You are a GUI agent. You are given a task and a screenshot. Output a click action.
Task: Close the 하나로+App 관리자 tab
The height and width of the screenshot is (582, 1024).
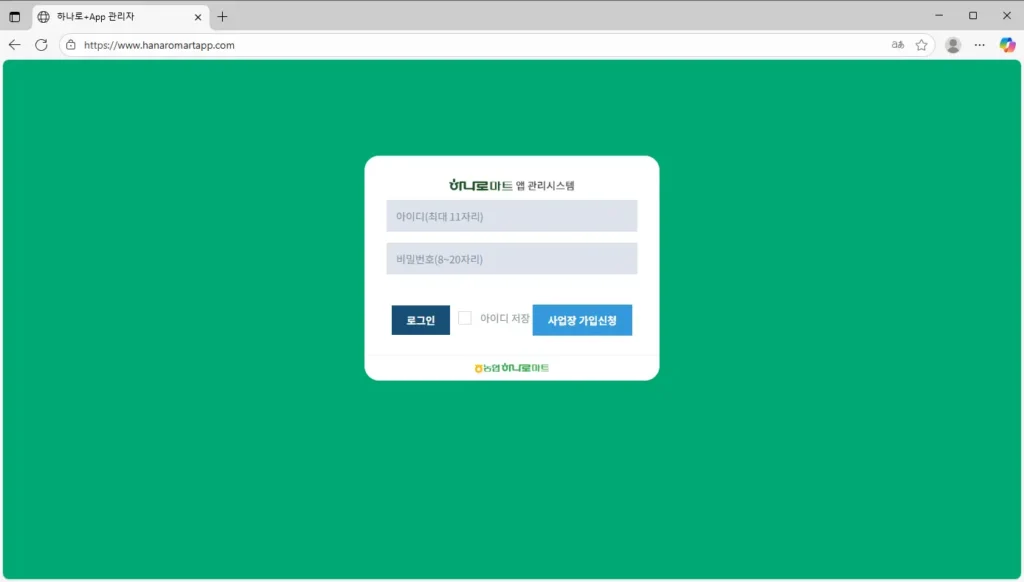coord(198,17)
